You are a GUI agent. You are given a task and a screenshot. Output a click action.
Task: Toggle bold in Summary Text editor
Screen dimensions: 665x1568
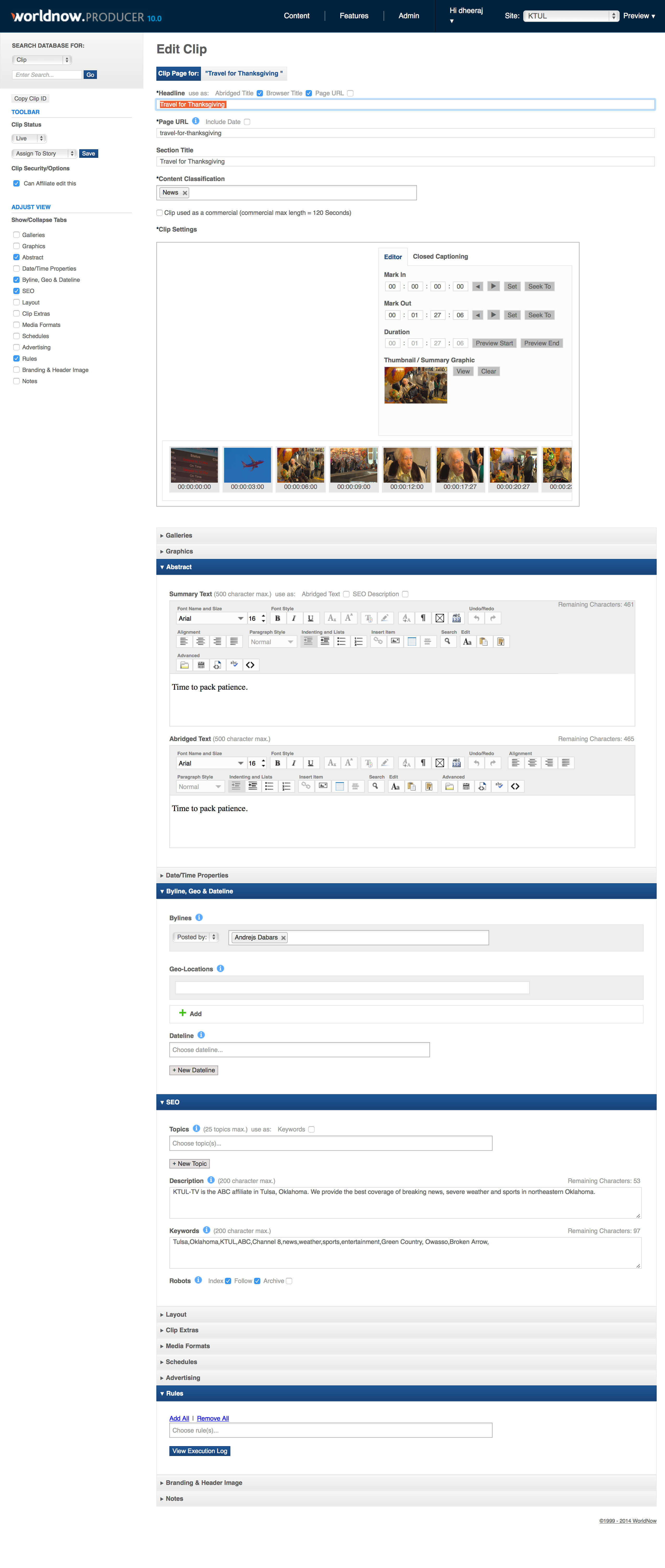pyautogui.click(x=278, y=618)
